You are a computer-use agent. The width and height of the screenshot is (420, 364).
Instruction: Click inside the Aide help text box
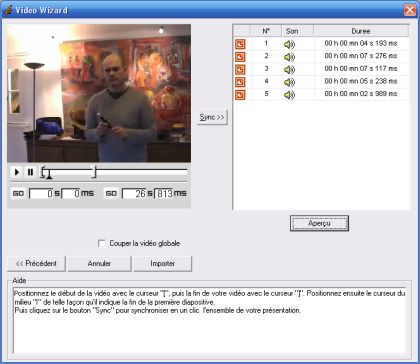click(209, 321)
